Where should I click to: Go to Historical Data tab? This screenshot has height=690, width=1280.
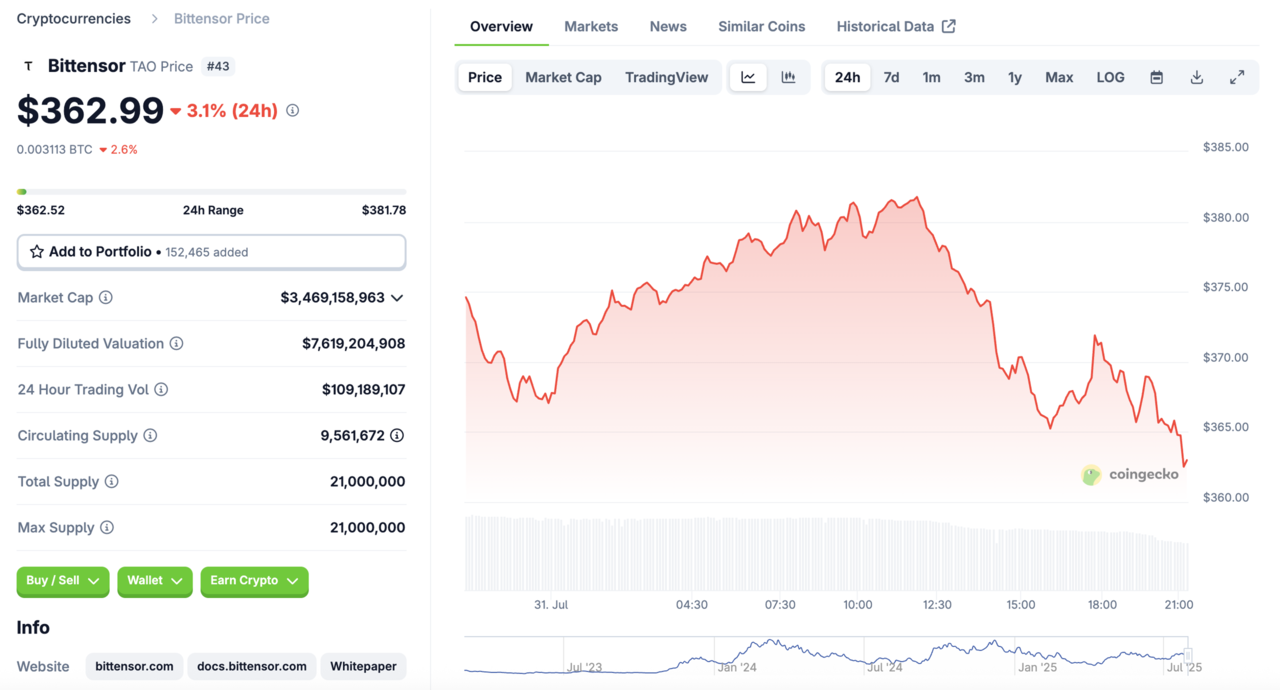click(x=895, y=26)
